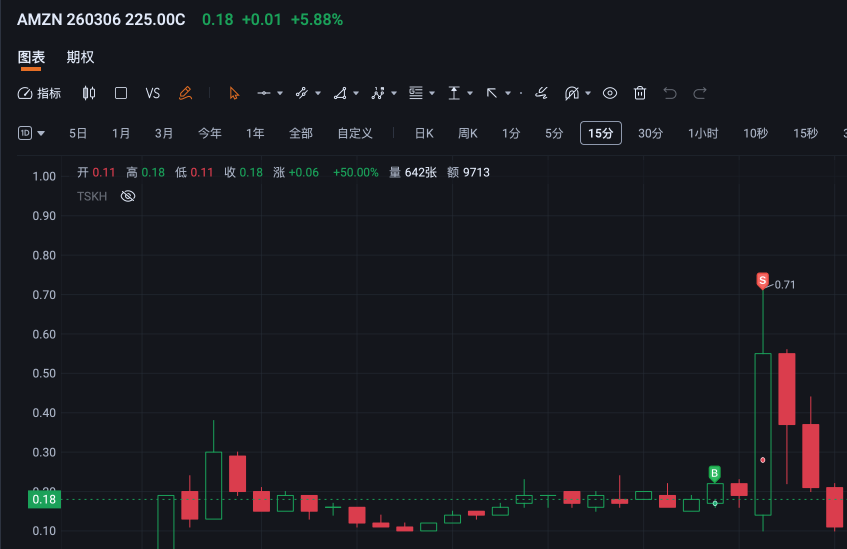
Task: Click the +5.88% change value
Action: 317,20
